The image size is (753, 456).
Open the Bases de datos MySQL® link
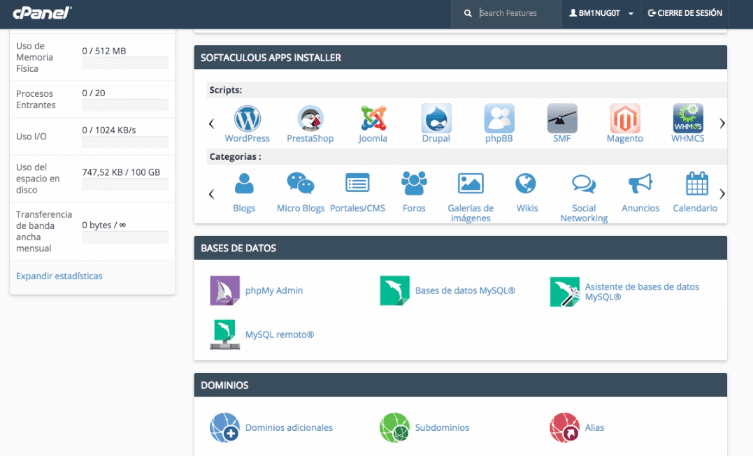[x=465, y=290]
